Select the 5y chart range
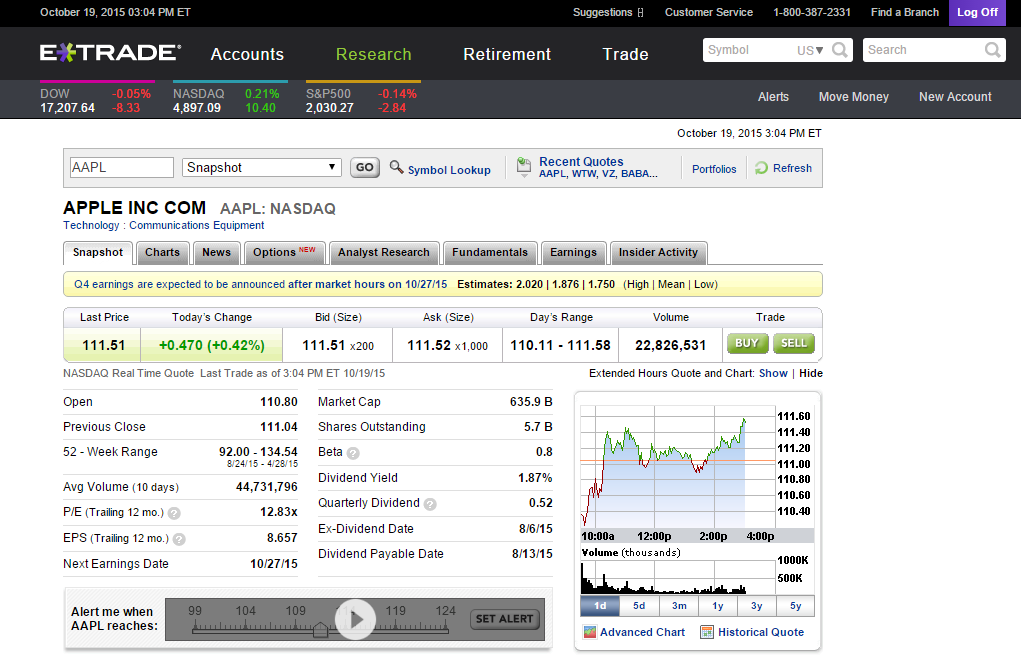Image resolution: width=1021 pixels, height=661 pixels. point(796,606)
